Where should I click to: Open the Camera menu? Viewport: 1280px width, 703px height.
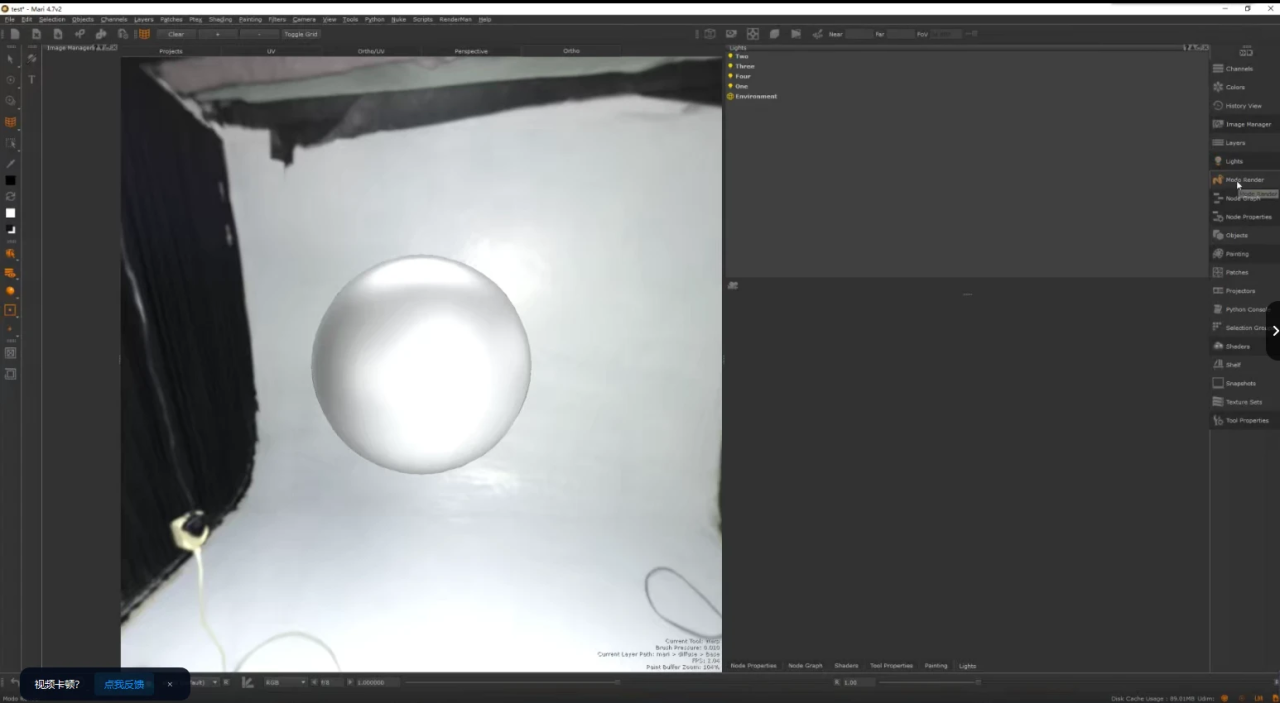point(304,19)
